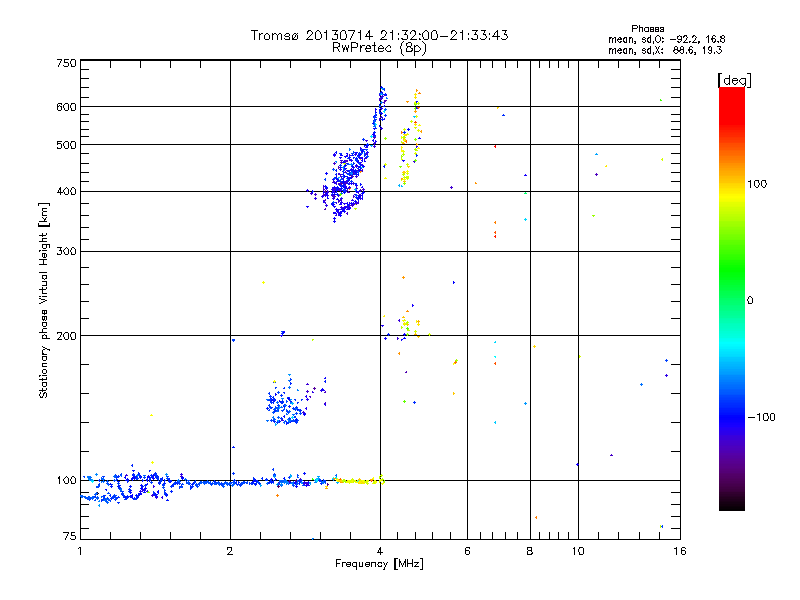The height and width of the screenshot is (600, 800).
Task: Click the plot title 'Tromsø 20130714 21:32:00-21:33:43'
Action: click(x=379, y=35)
